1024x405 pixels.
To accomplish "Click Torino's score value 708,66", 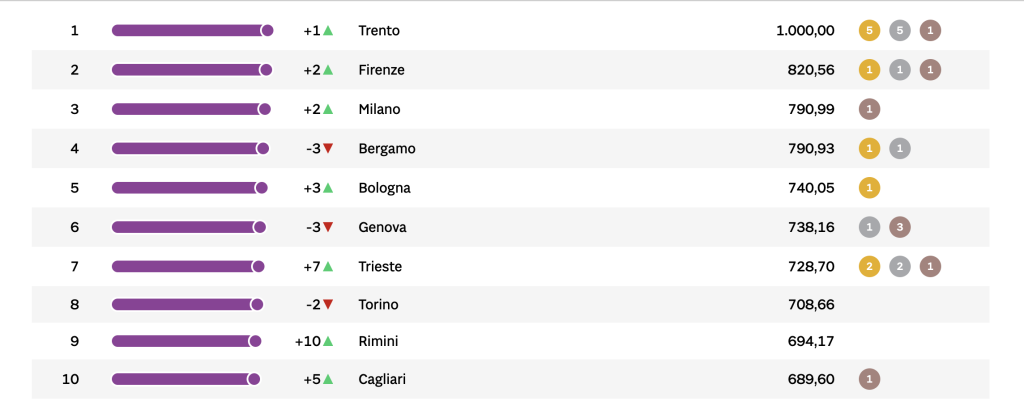I will (x=811, y=304).
